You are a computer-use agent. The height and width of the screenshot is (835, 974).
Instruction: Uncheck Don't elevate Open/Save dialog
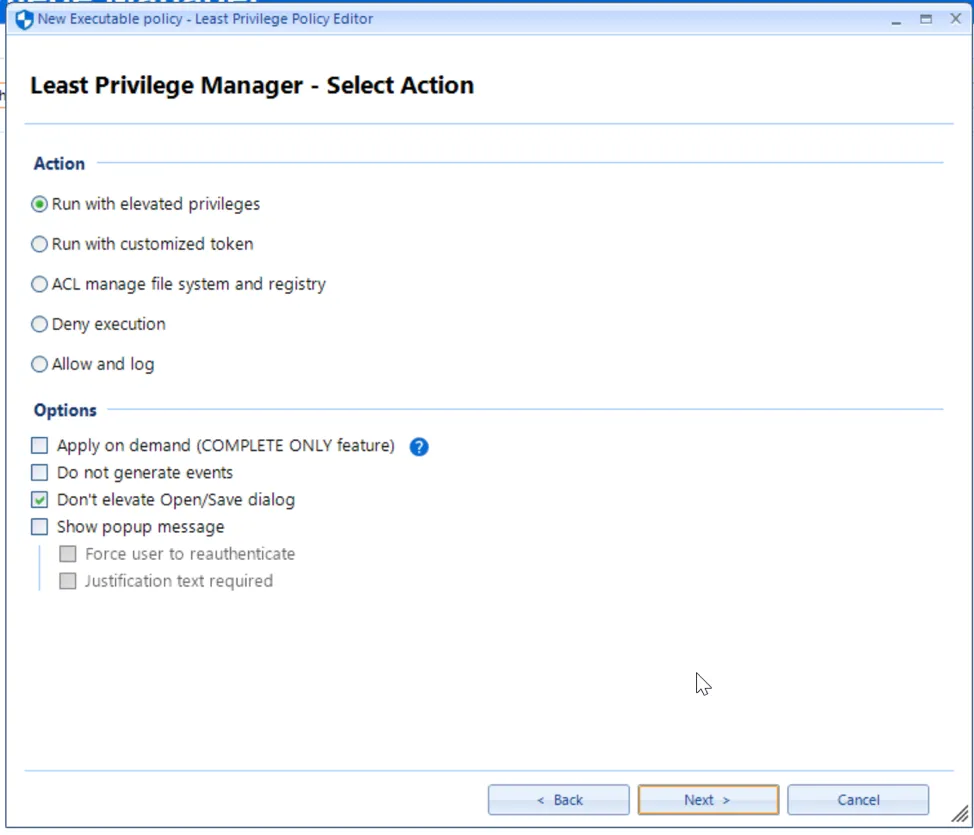pos(40,500)
